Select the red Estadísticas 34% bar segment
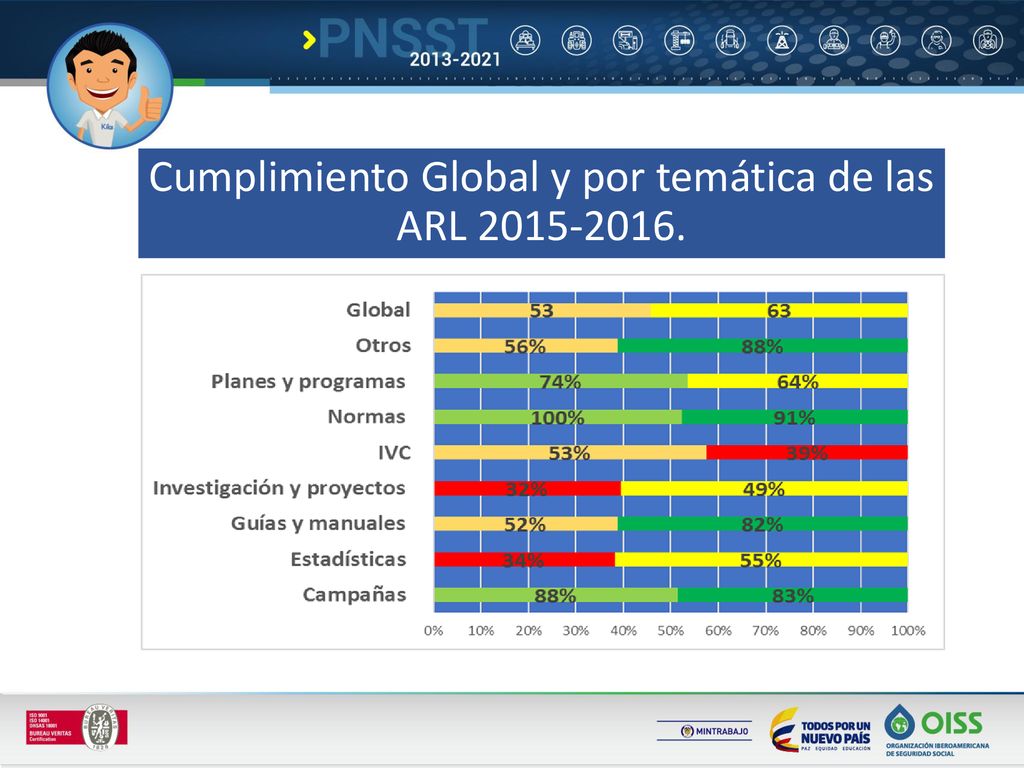1024x768 pixels. (x=524, y=559)
